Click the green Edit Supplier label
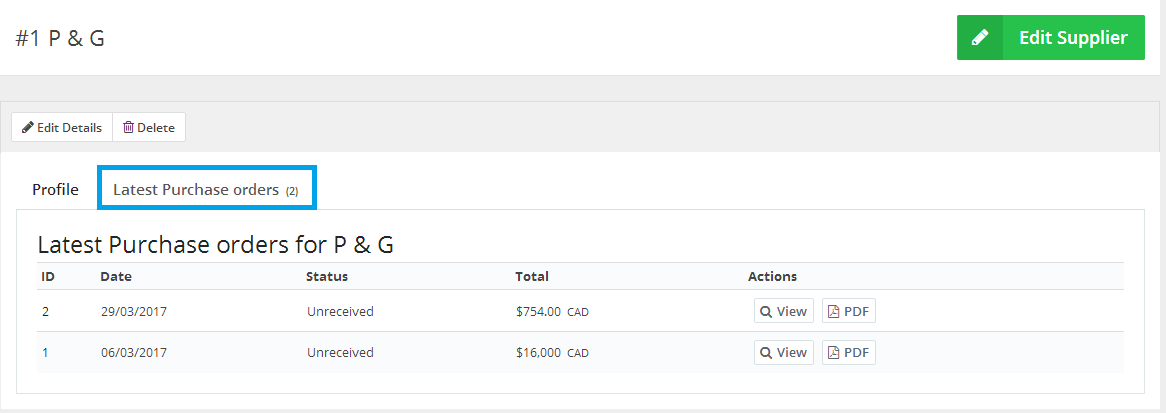 click(1073, 37)
